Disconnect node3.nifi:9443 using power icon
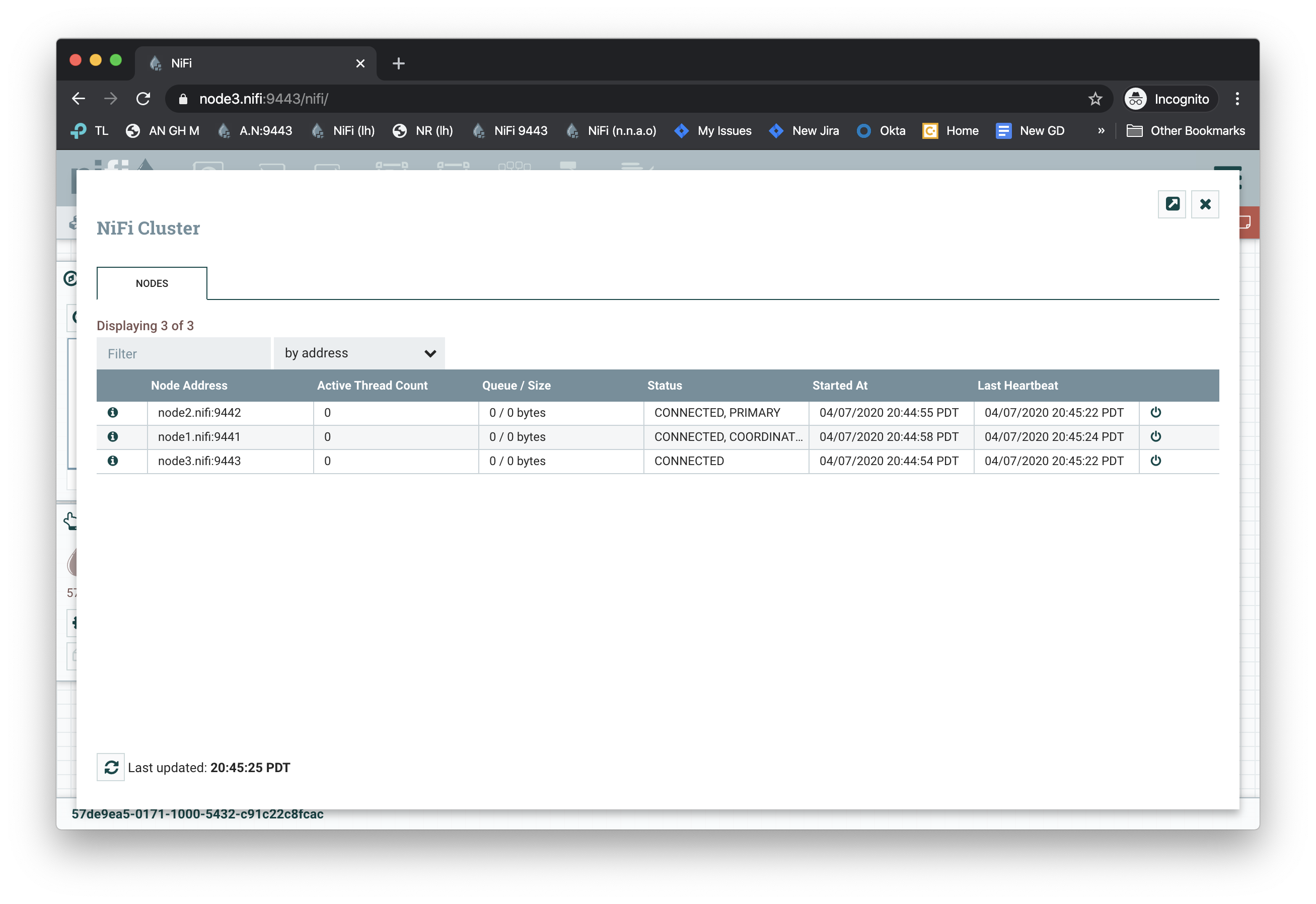The image size is (1316, 904). point(1156,461)
